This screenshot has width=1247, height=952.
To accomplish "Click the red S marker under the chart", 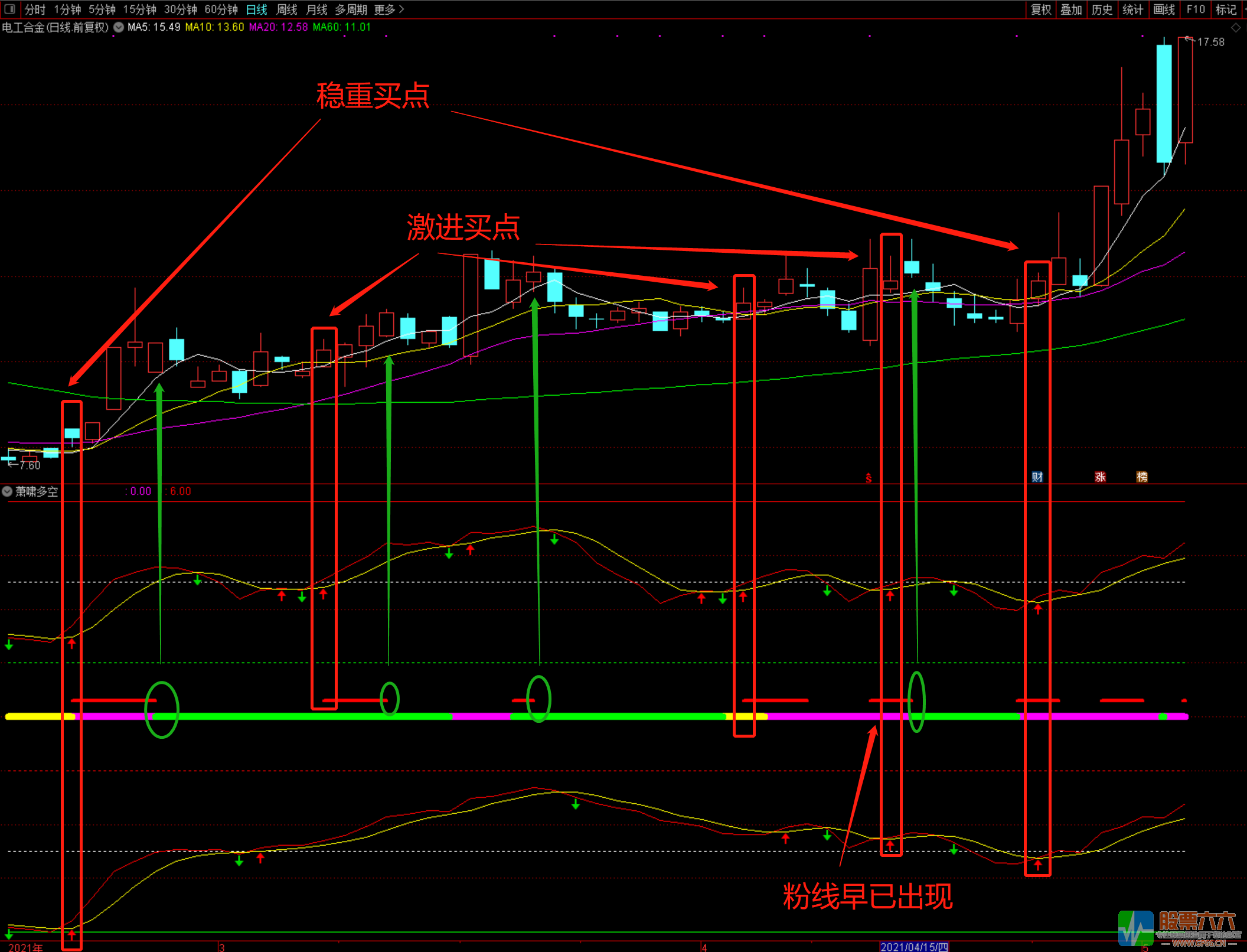I will (x=869, y=478).
